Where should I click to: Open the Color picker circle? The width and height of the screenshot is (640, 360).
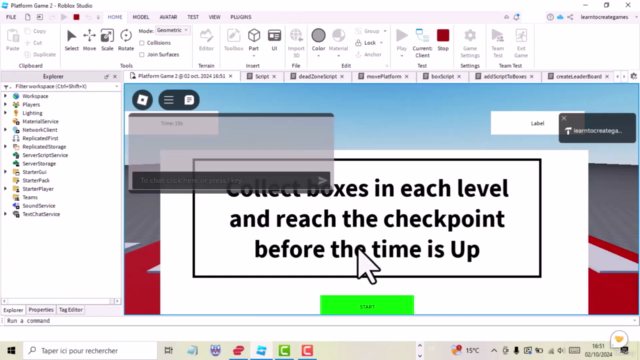[318, 36]
